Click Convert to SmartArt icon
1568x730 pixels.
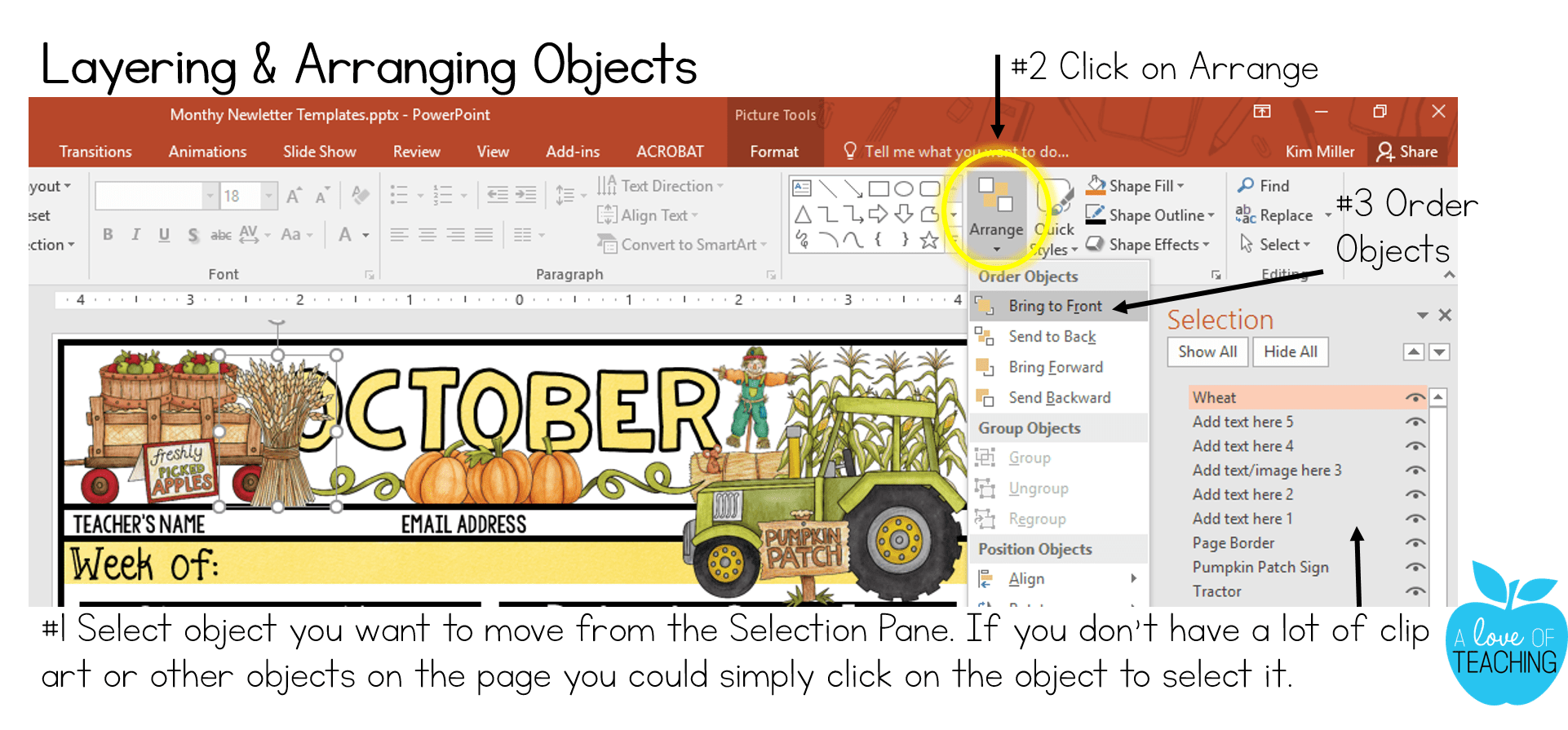(606, 245)
